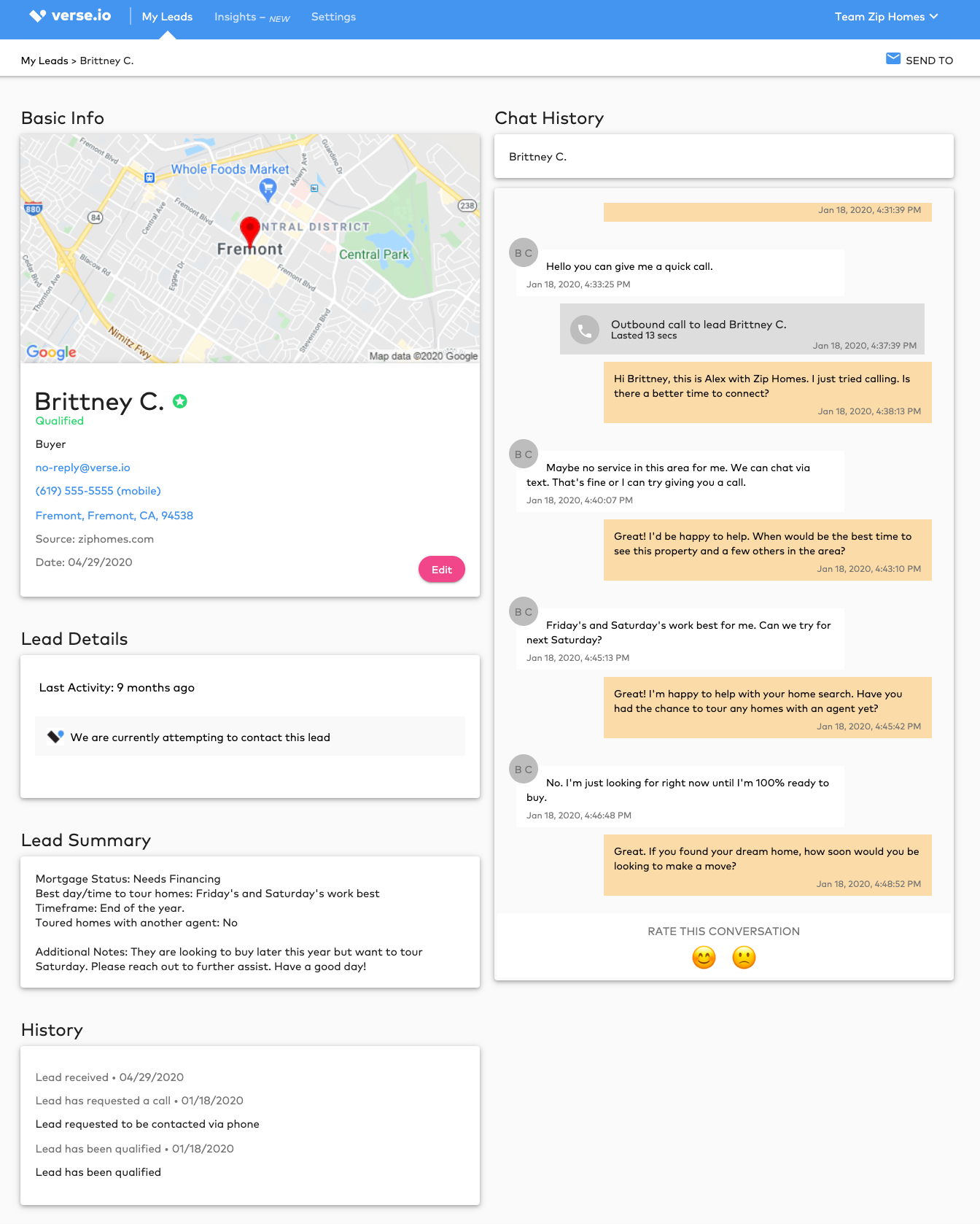Rate conversation with happy smiley face
Viewport: 980px width, 1224px height.
(x=704, y=957)
